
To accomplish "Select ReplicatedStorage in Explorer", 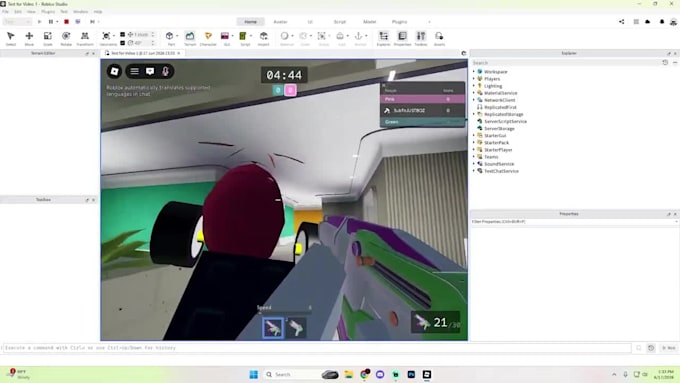I will [503, 114].
